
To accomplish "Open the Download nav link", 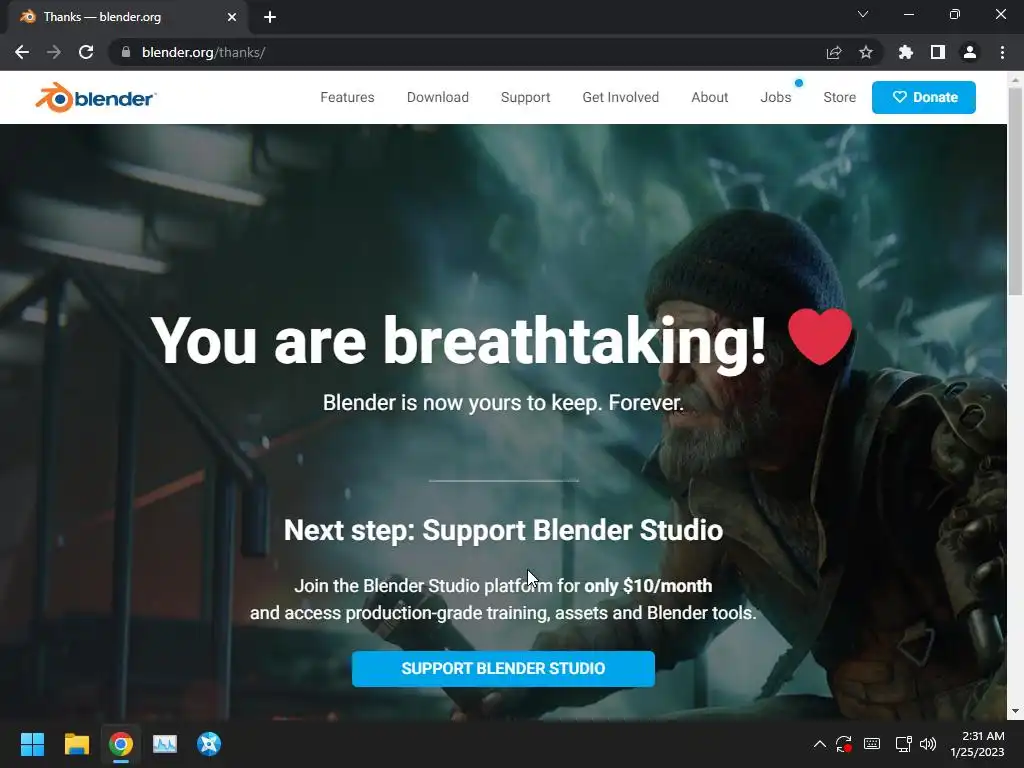I will pyautogui.click(x=438, y=97).
